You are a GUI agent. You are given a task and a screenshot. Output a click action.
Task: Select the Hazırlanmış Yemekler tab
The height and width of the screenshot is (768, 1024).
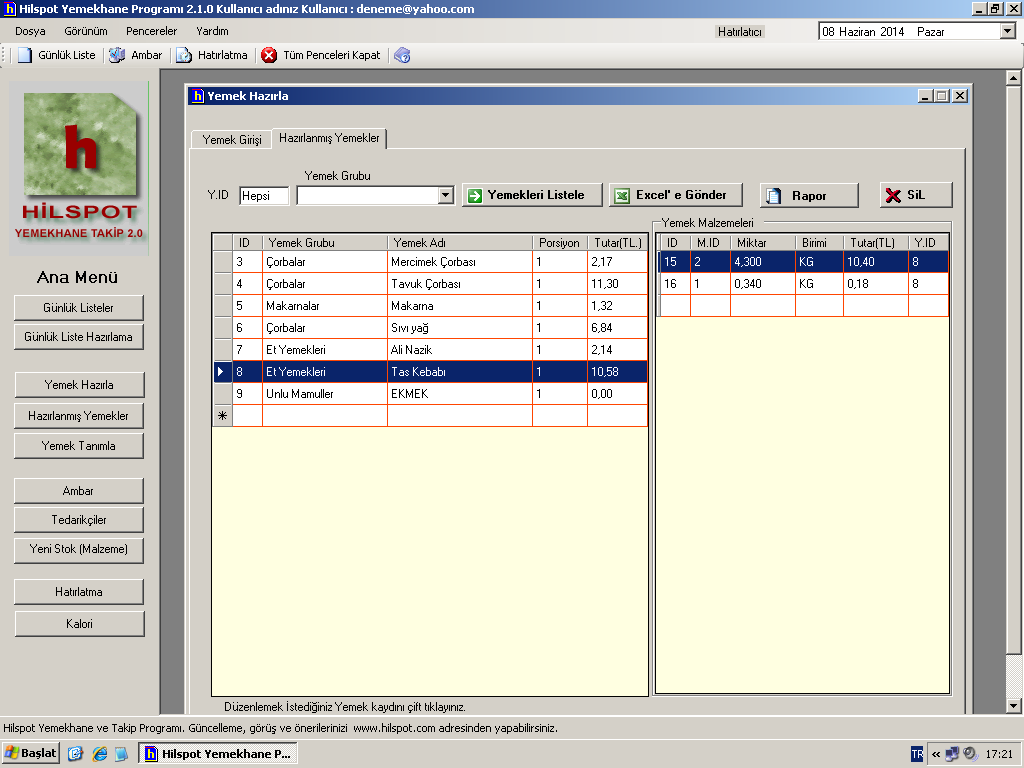329,138
